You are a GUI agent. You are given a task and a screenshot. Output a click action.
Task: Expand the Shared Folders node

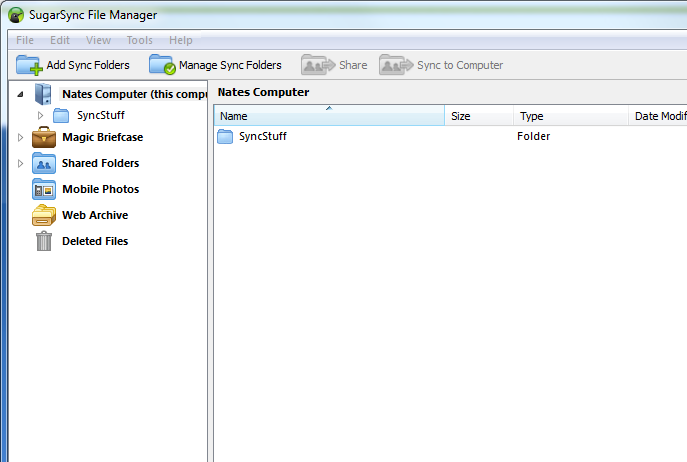click(20, 163)
